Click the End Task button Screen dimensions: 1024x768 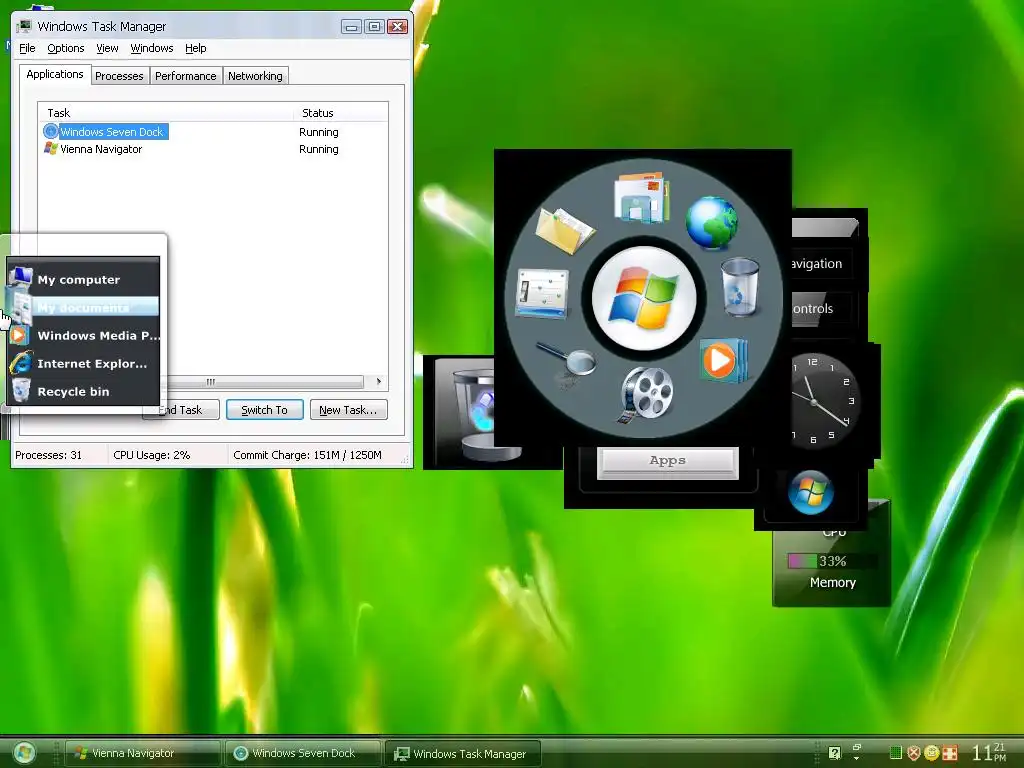[181, 410]
